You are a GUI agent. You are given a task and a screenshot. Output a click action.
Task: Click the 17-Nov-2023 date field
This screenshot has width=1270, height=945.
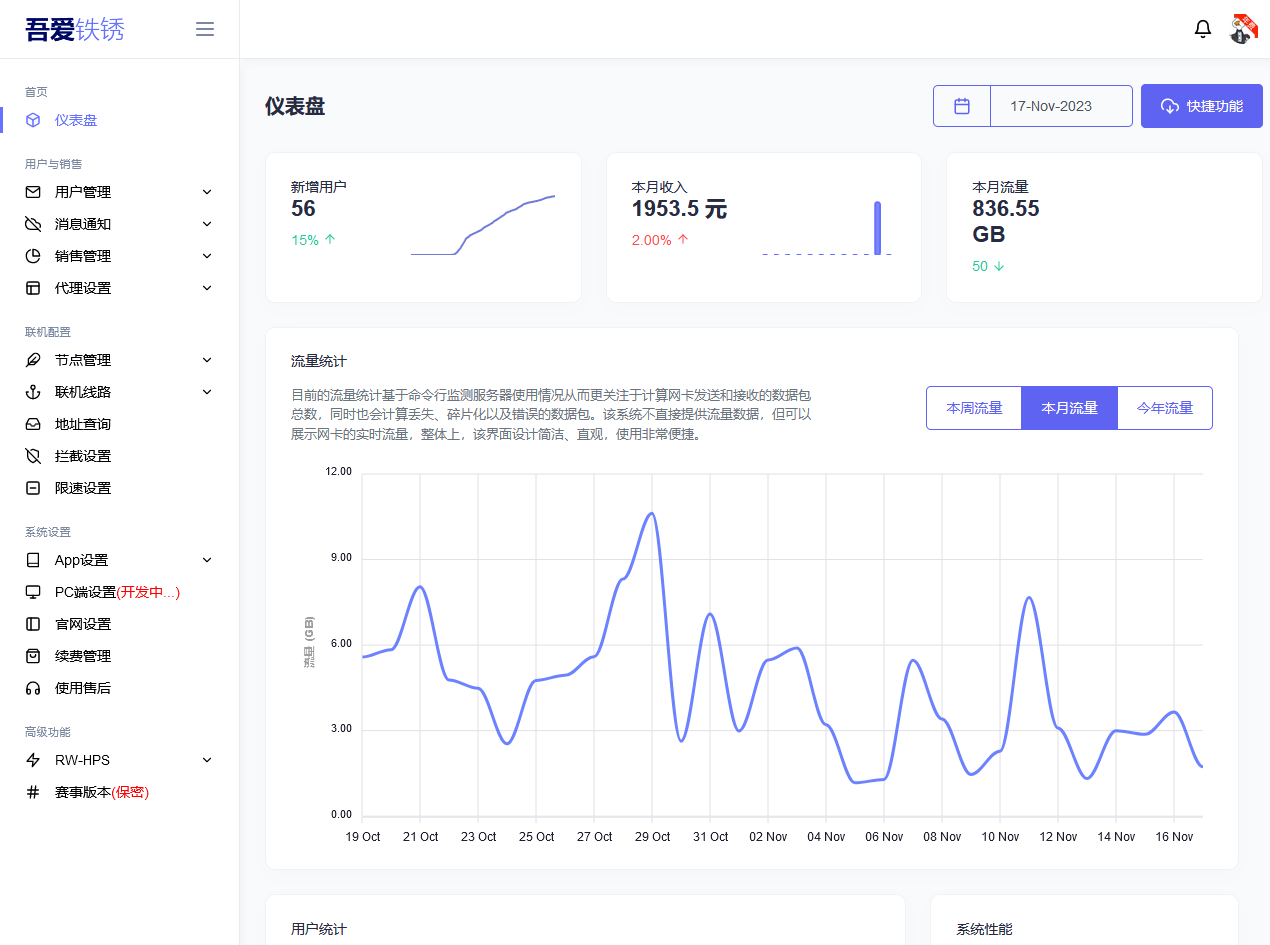pos(1061,106)
